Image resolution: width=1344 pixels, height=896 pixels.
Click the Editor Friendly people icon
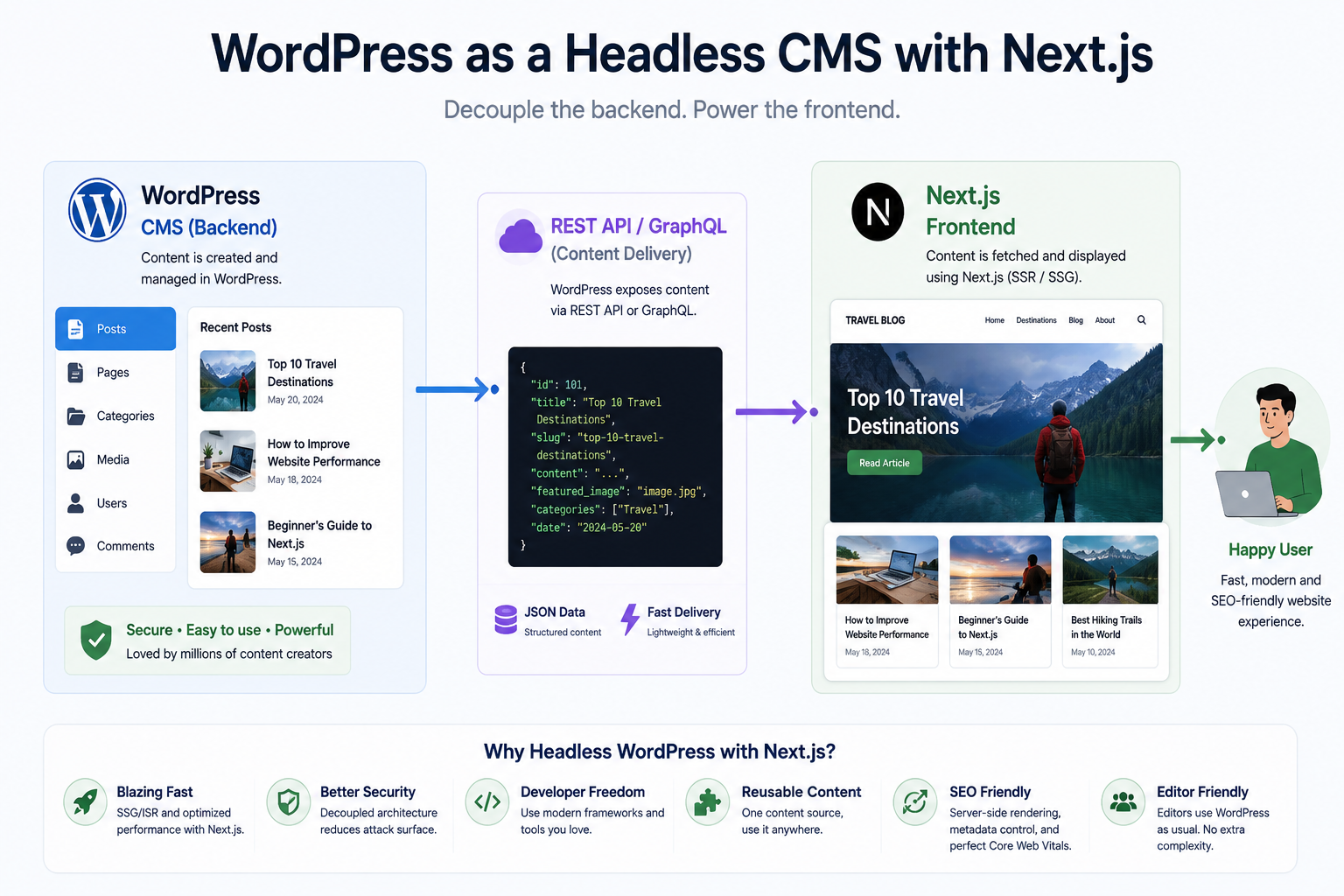1123,801
